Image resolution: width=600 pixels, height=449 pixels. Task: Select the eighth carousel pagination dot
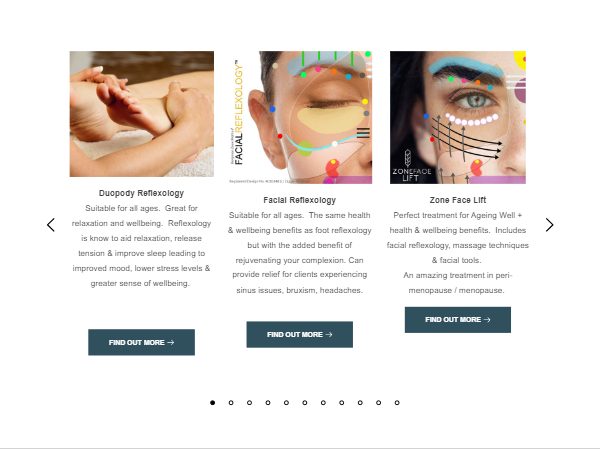click(x=342, y=402)
